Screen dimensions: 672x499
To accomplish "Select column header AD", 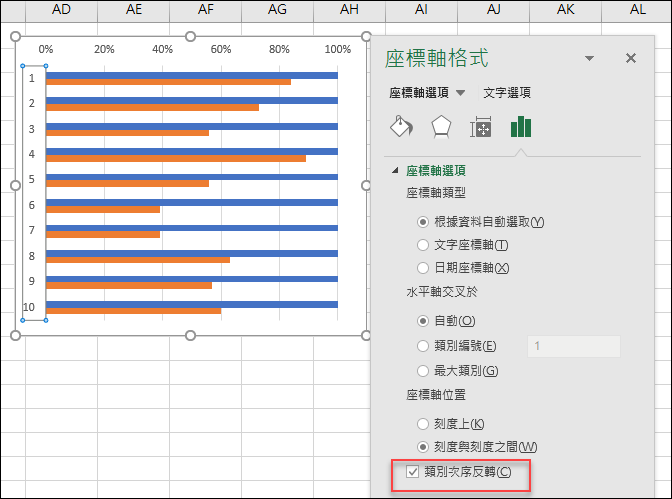I will pyautogui.click(x=61, y=9).
